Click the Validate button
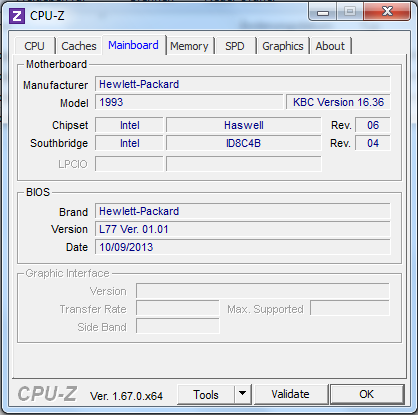This screenshot has height=415, width=418. [290, 394]
